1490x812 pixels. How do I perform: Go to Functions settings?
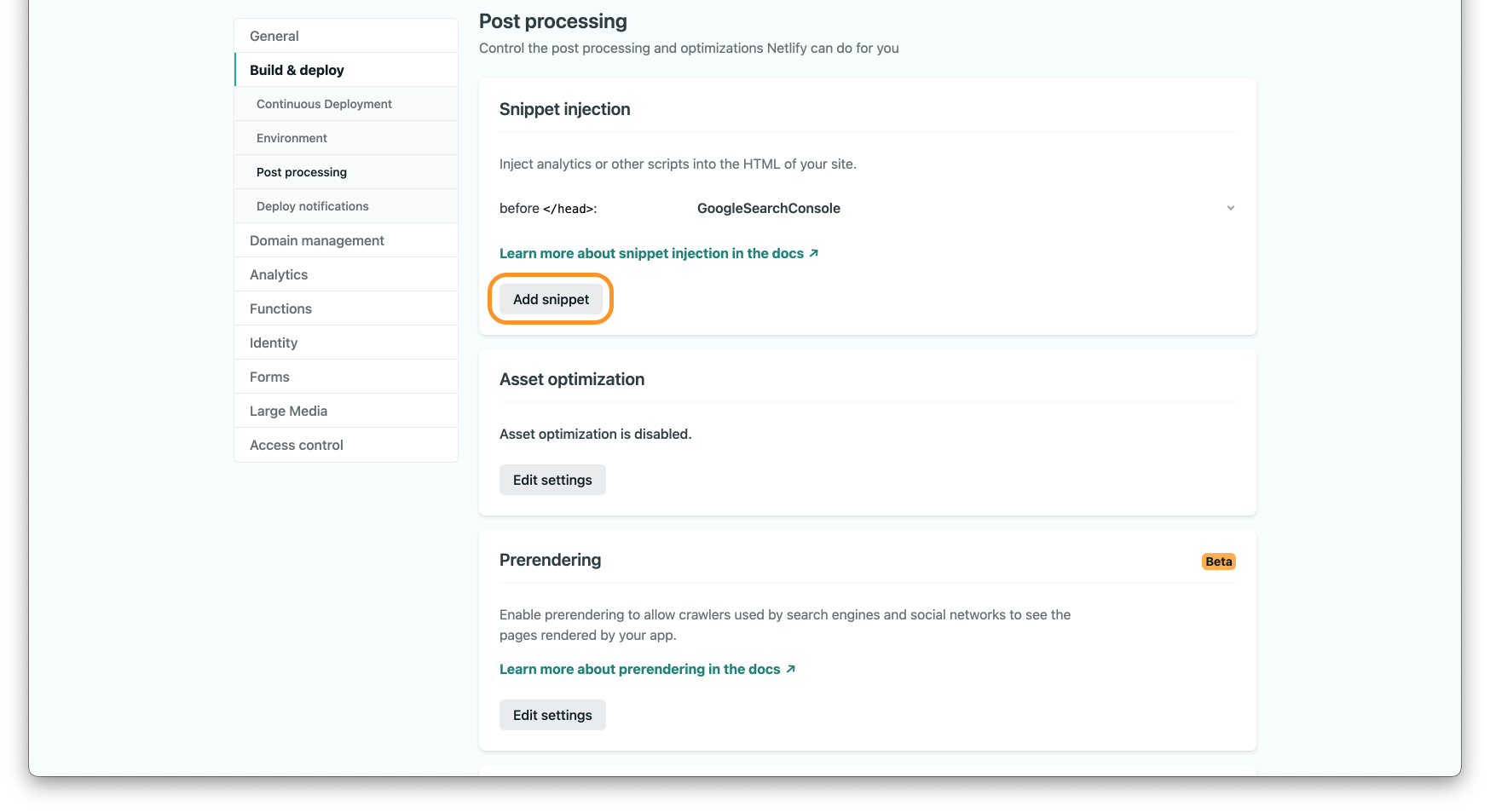[280, 308]
